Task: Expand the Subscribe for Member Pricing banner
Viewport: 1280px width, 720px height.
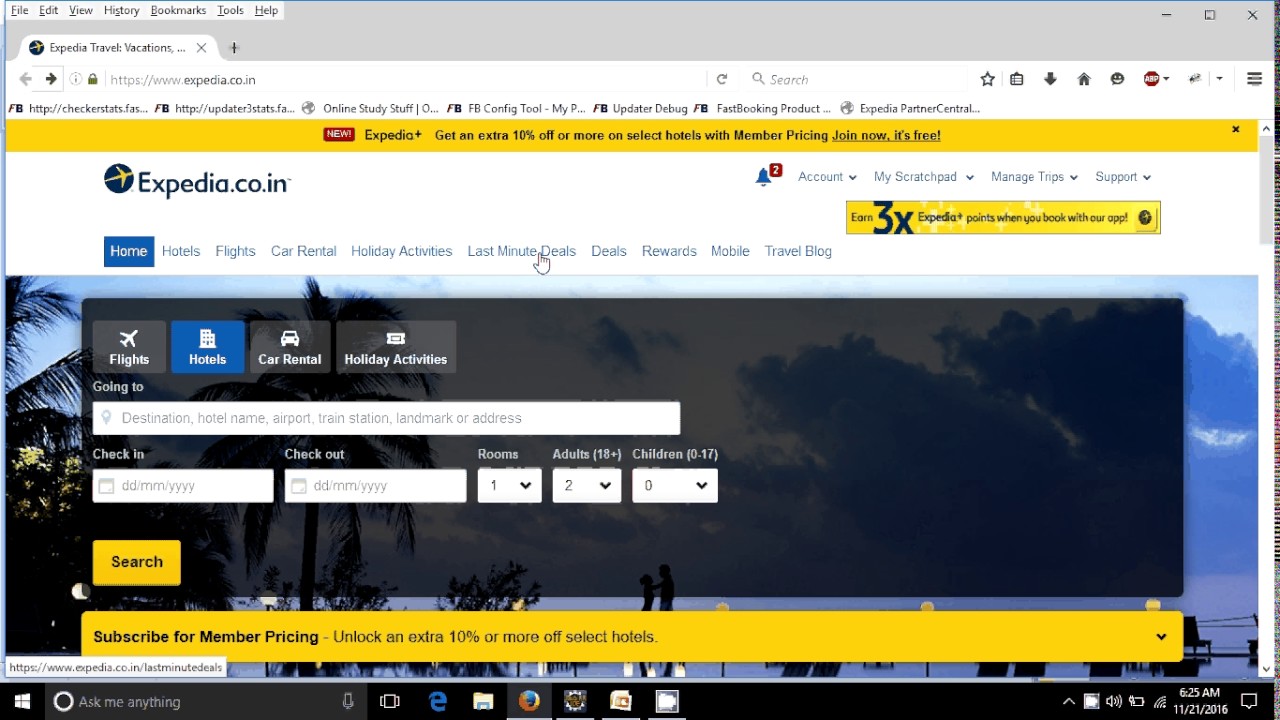Action: tap(1161, 637)
